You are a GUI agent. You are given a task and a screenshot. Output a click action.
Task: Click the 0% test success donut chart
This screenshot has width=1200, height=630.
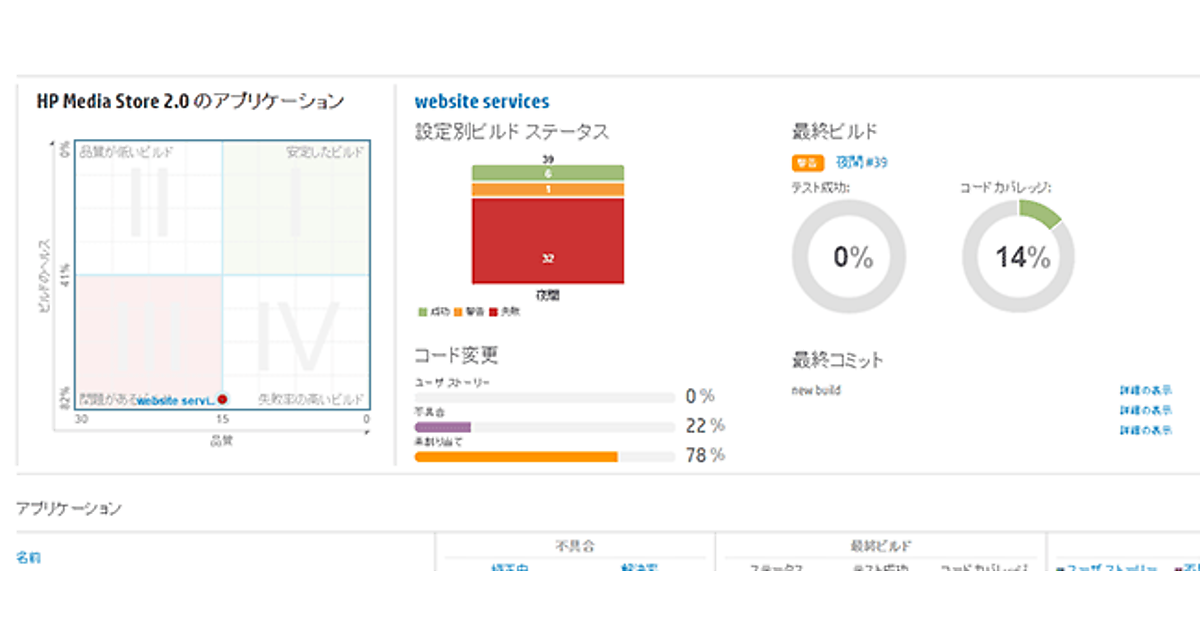tap(849, 257)
